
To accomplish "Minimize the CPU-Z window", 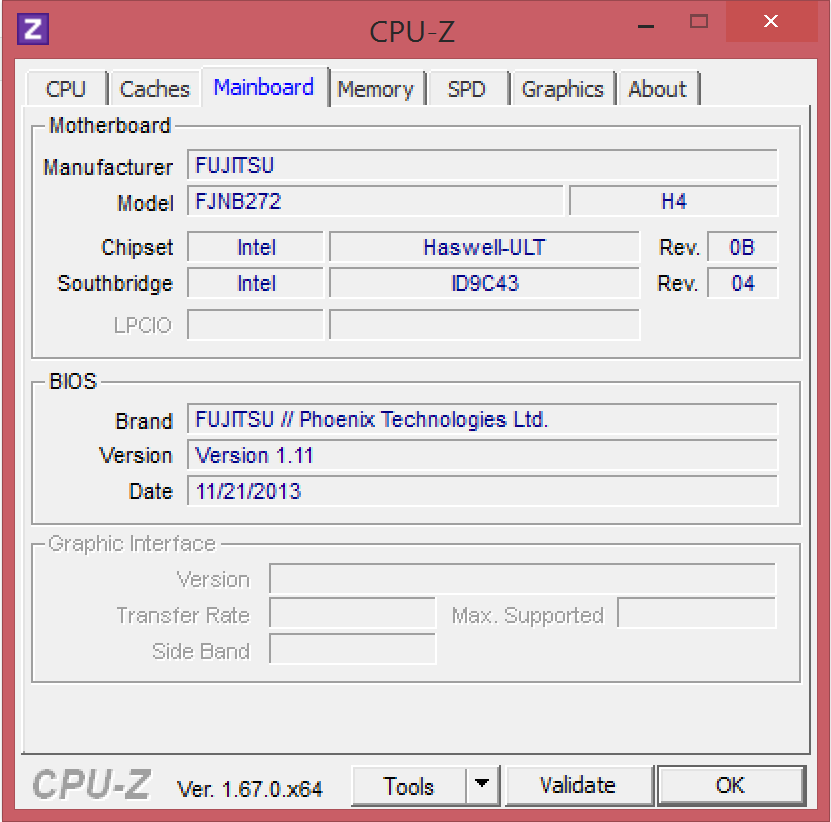I will click(x=646, y=24).
